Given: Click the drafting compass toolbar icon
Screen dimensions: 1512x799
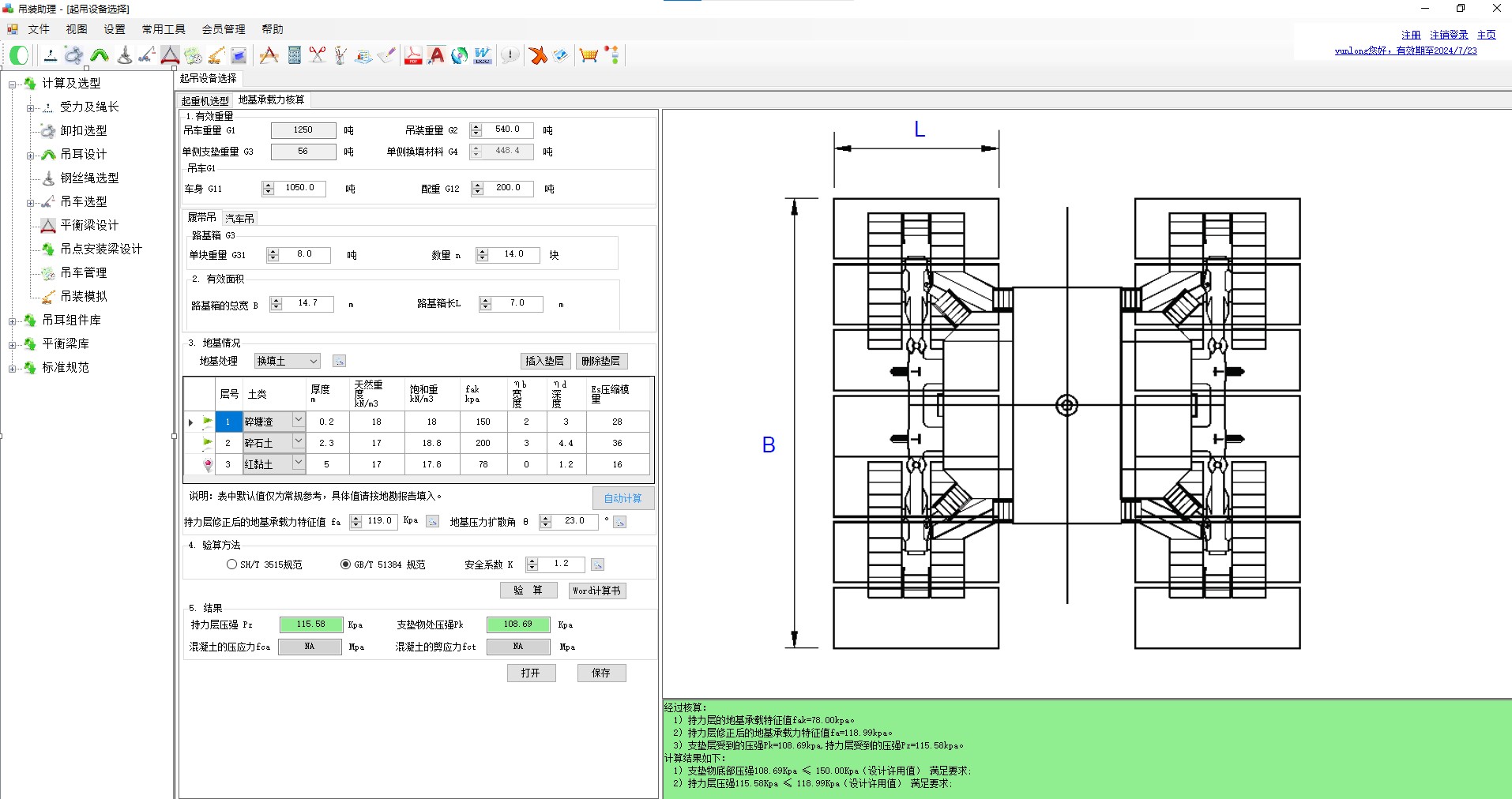Looking at the screenshot, I should point(269,55).
